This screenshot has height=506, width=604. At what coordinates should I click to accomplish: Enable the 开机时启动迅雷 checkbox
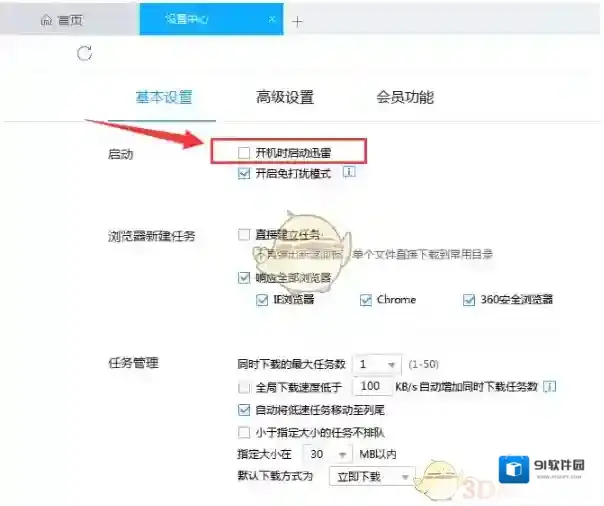point(245,151)
